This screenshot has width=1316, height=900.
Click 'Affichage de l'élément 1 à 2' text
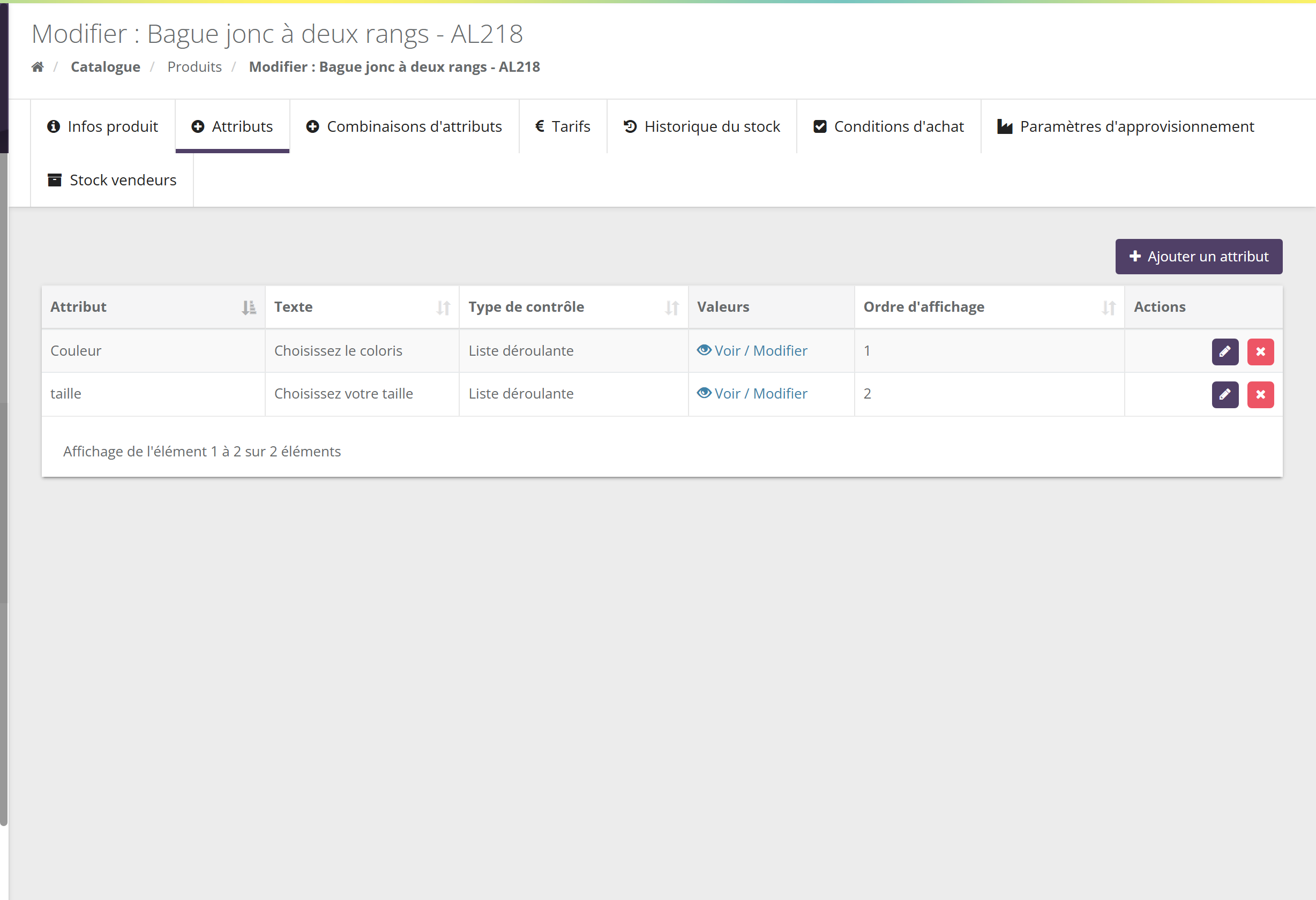(201, 451)
